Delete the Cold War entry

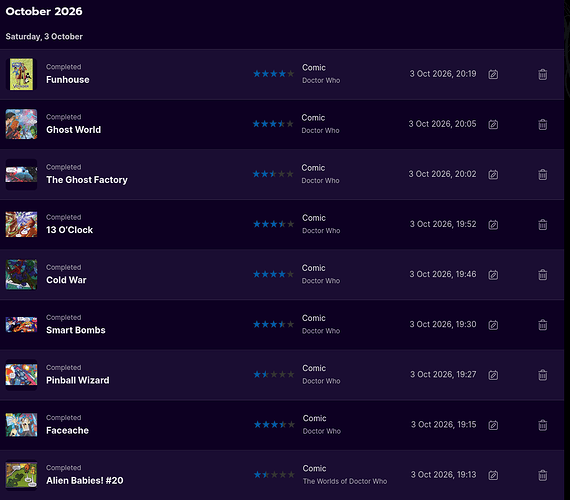542,275
